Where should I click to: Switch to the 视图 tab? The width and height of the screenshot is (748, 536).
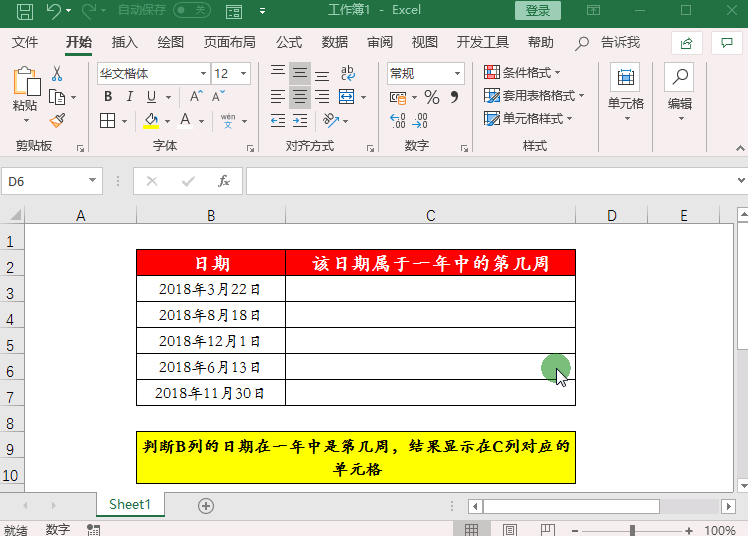[425, 42]
